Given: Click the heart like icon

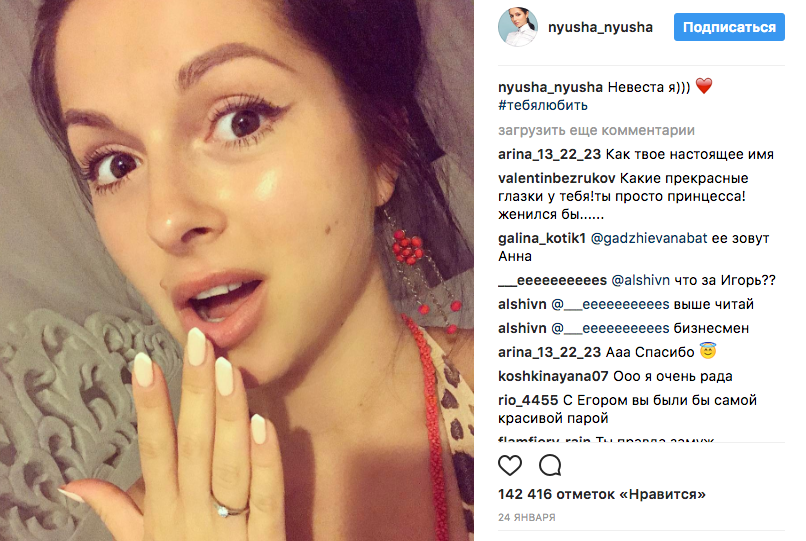Looking at the screenshot, I should 510,465.
